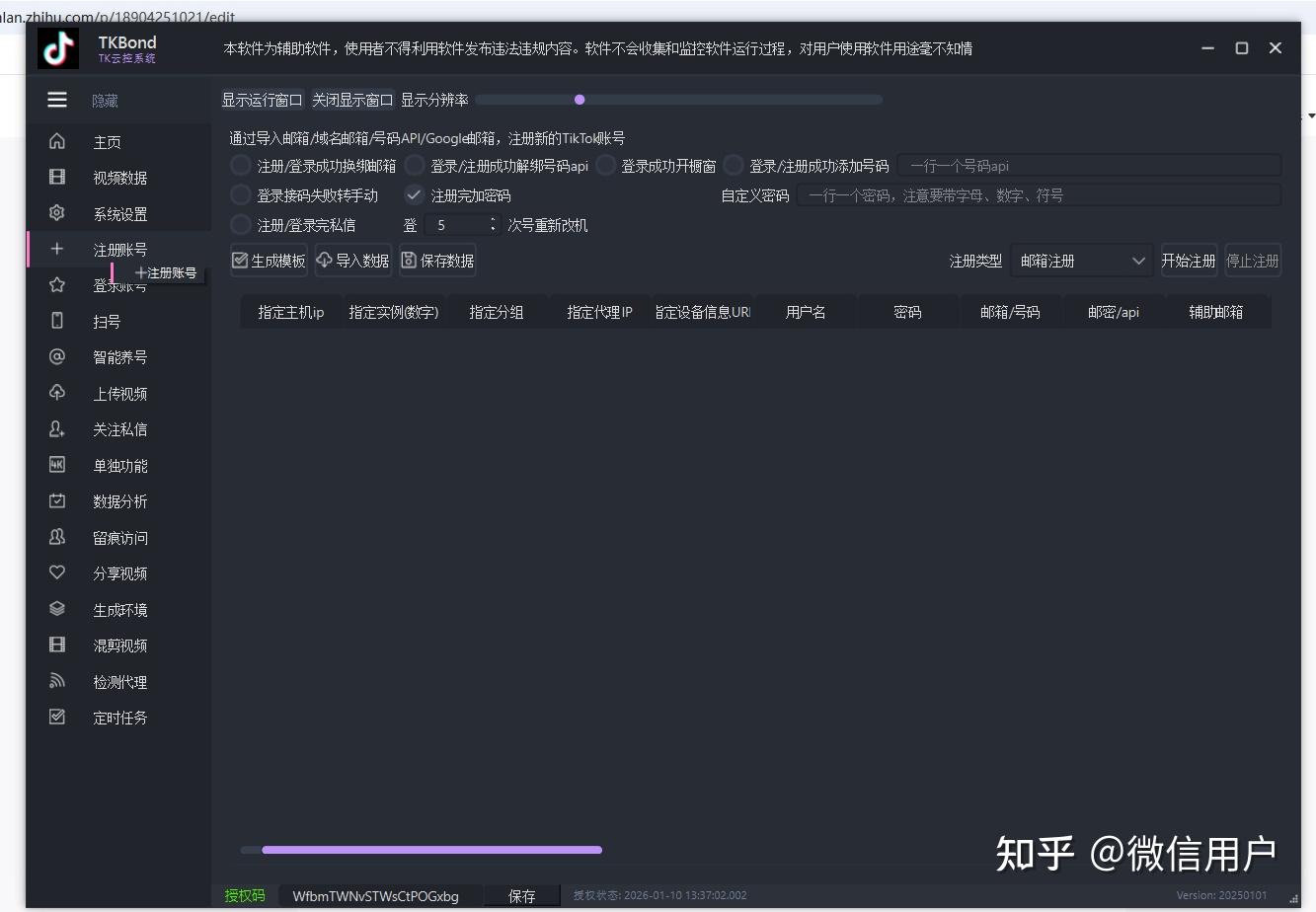The image size is (1316, 912).
Task: Check 登录成功开橱窗 option
Action: point(604,165)
